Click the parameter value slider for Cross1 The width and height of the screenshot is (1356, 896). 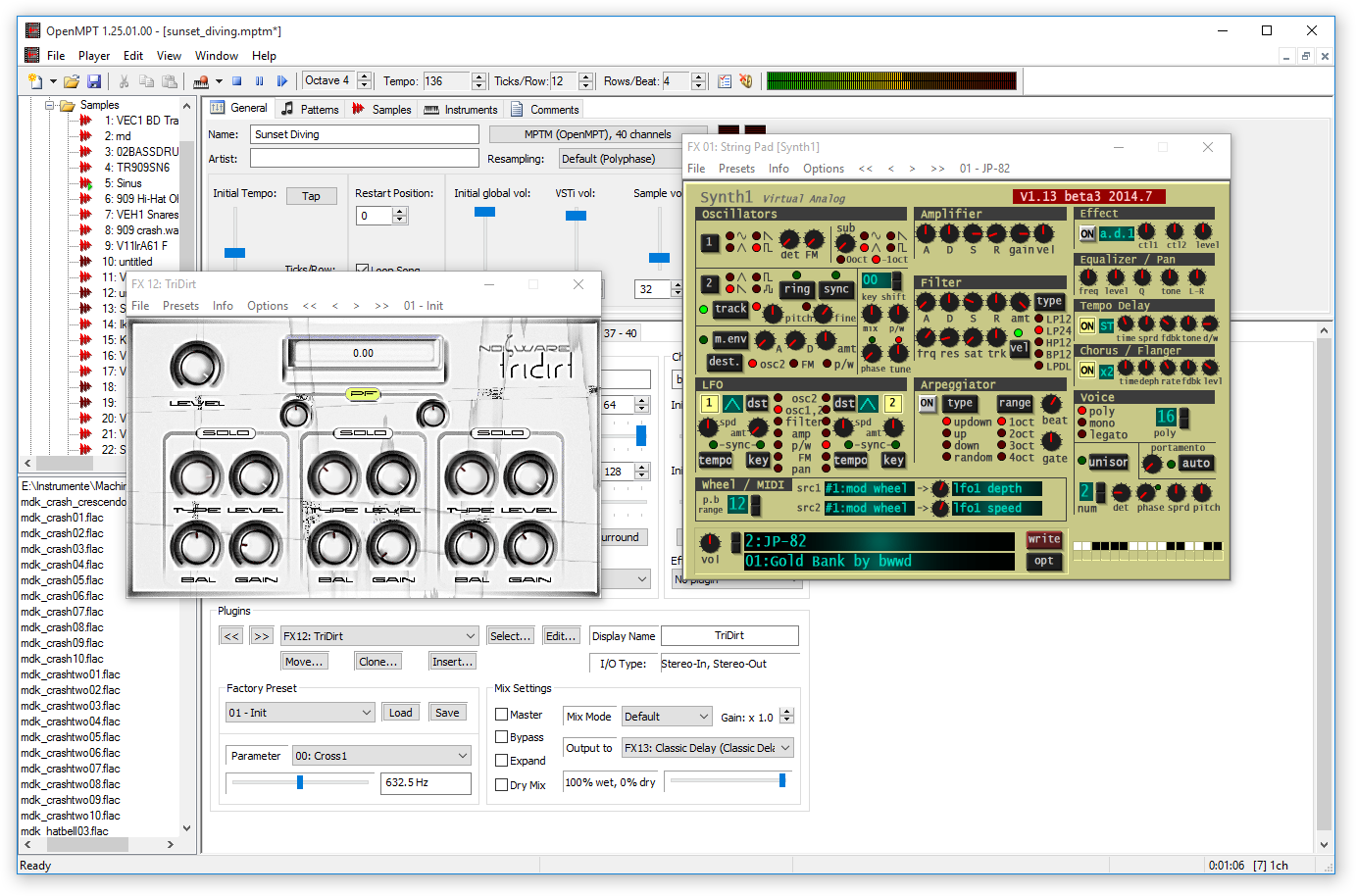point(300,782)
